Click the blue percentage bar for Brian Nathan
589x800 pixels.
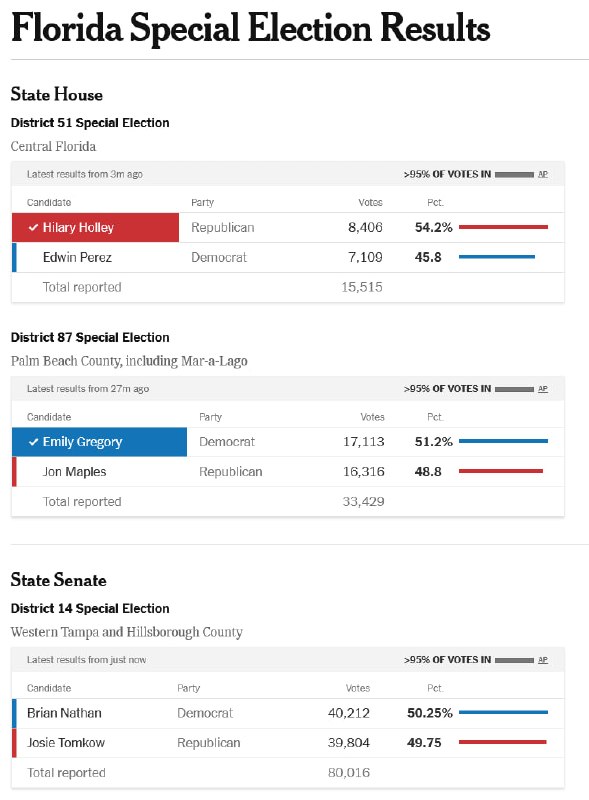tap(503, 712)
